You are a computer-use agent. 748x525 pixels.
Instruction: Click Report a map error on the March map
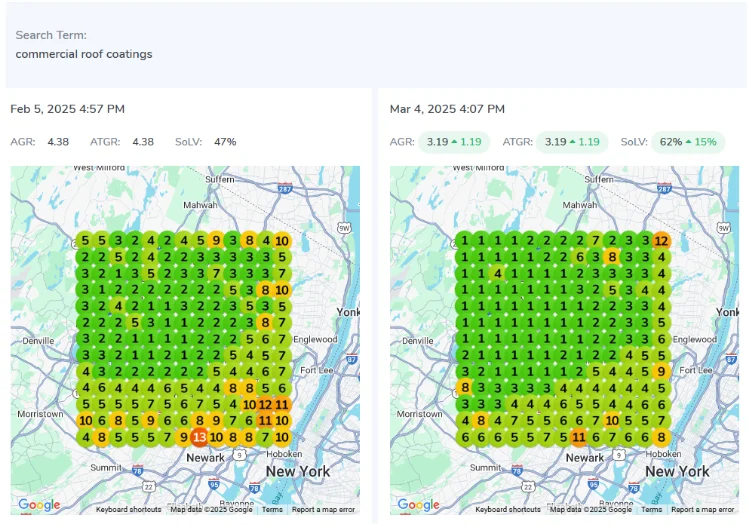(x=702, y=510)
